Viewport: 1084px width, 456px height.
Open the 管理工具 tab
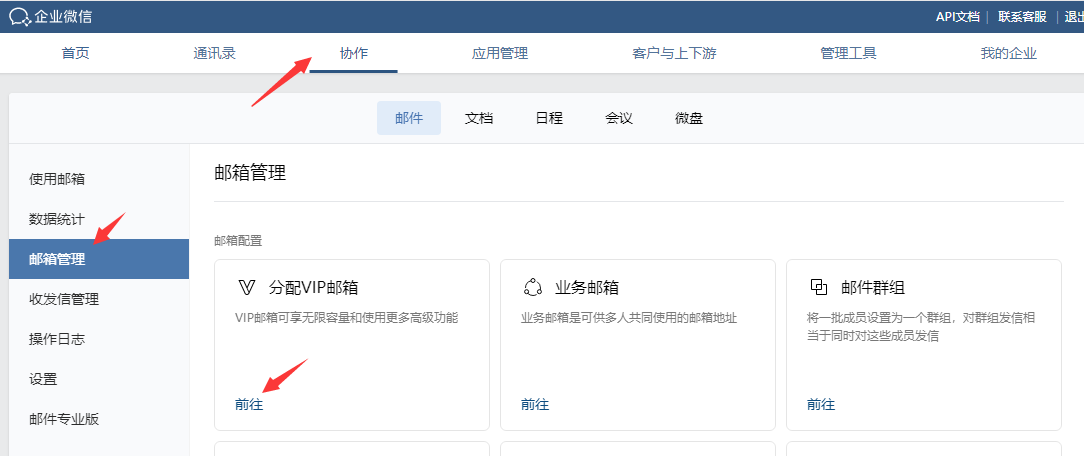coord(848,54)
